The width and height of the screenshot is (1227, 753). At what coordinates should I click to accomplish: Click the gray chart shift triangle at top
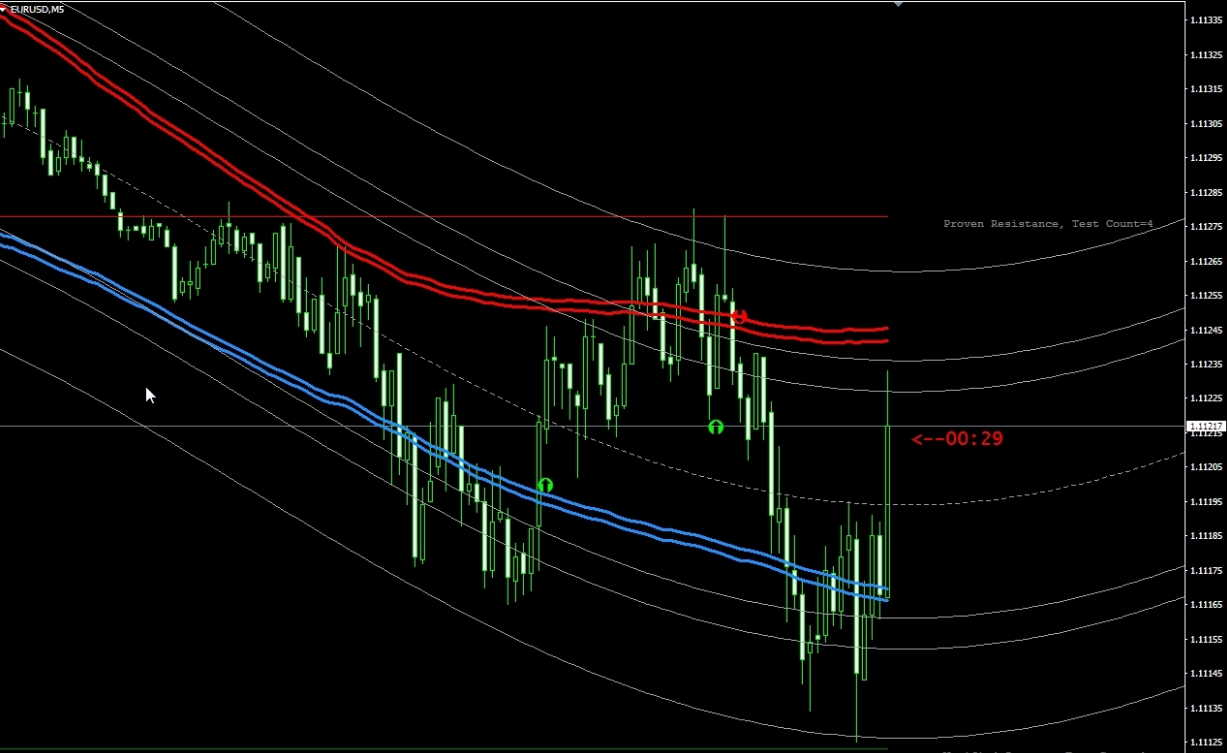(898, 4)
